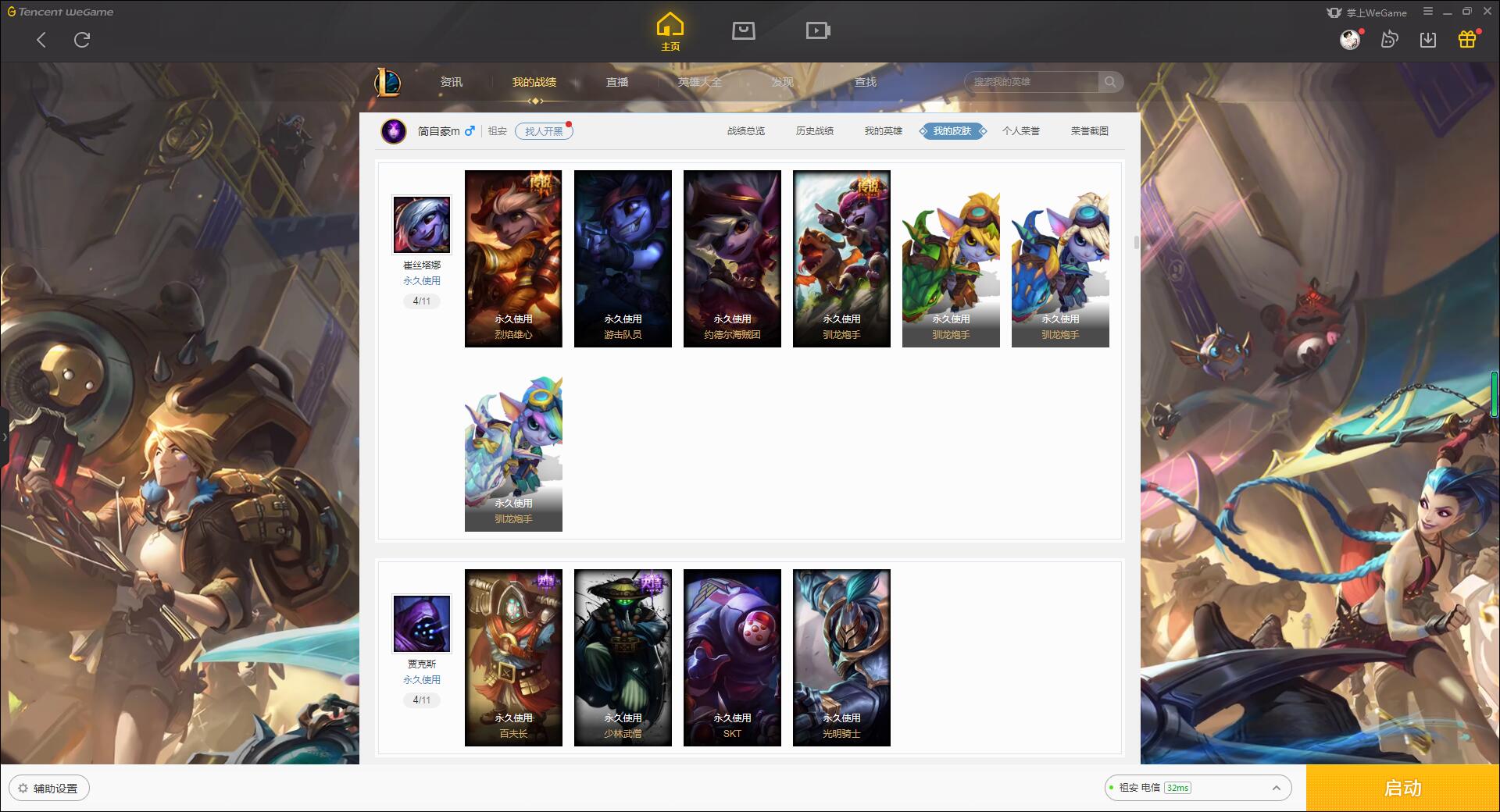The width and height of the screenshot is (1500, 812).
Task: Open the green dragon 驯龙炮手 chroma card
Action: coord(951,258)
